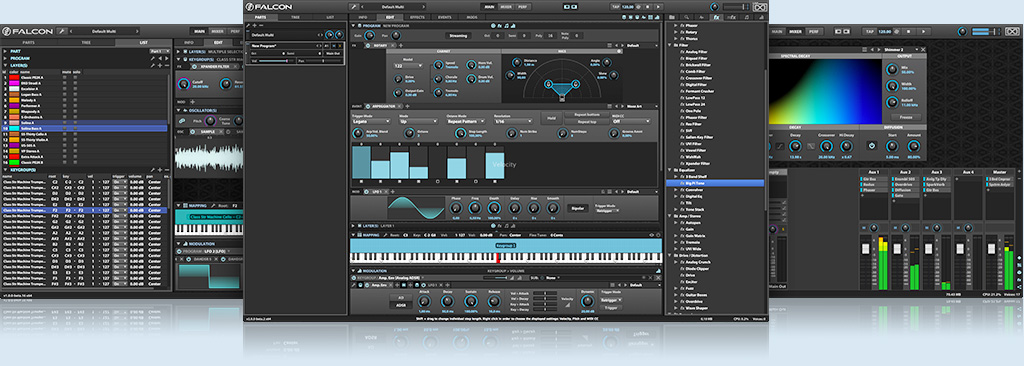Open wrench menu in left Falcon window
Image resolution: width=1024 pixels, height=366 pixels.
click(x=62, y=31)
